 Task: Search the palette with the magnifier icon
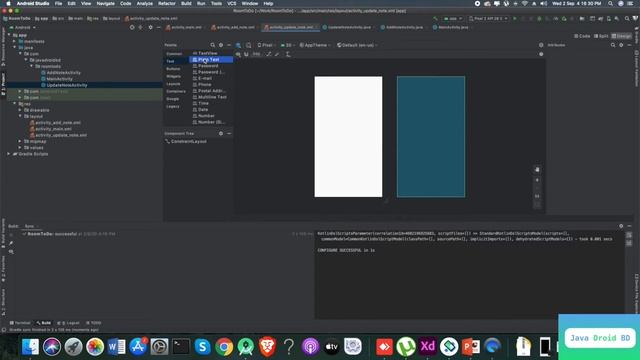tap(213, 45)
